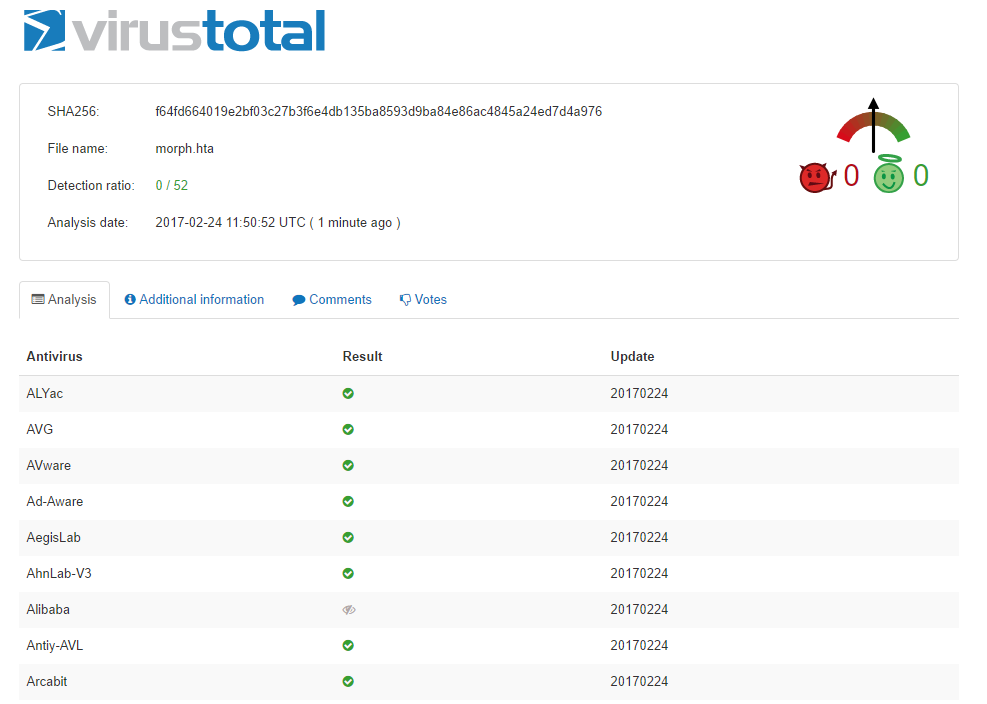The height and width of the screenshot is (704, 987).
Task: Click the detection ratio 0 / 52
Action: coord(172,186)
